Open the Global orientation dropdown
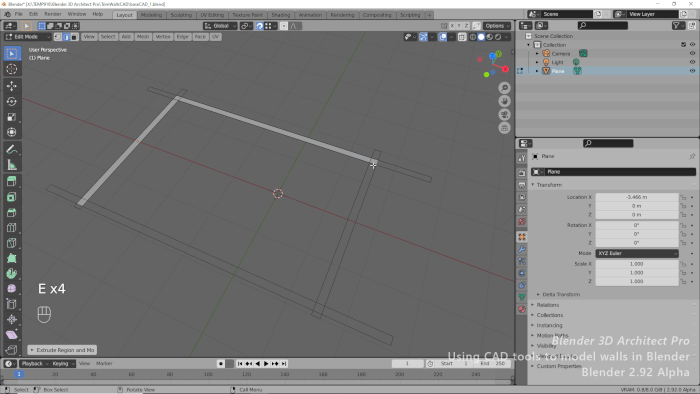The image size is (700, 394). tap(221, 26)
